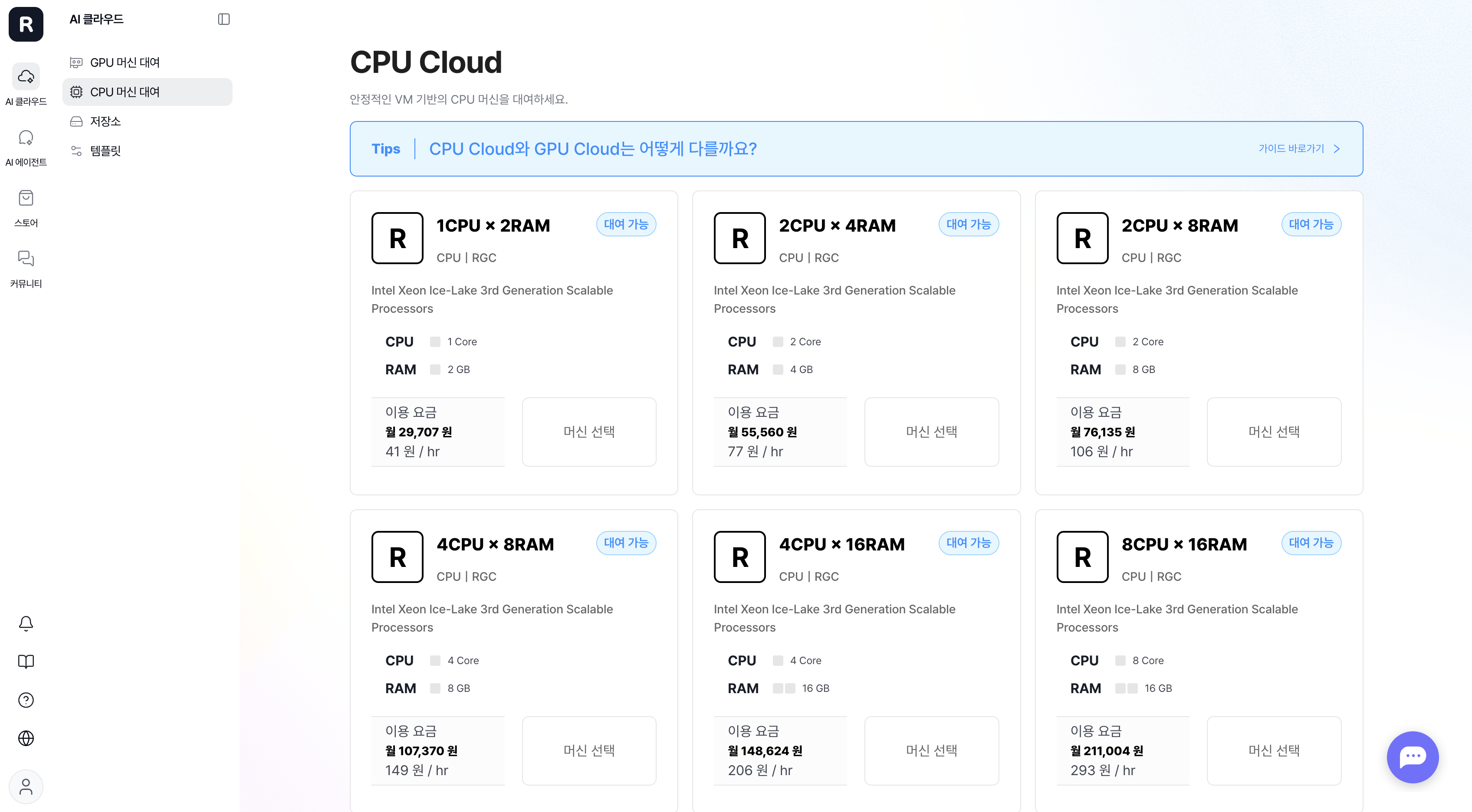Viewport: 1472px width, 812px height.
Task: Open the language globe icon
Action: (26, 738)
